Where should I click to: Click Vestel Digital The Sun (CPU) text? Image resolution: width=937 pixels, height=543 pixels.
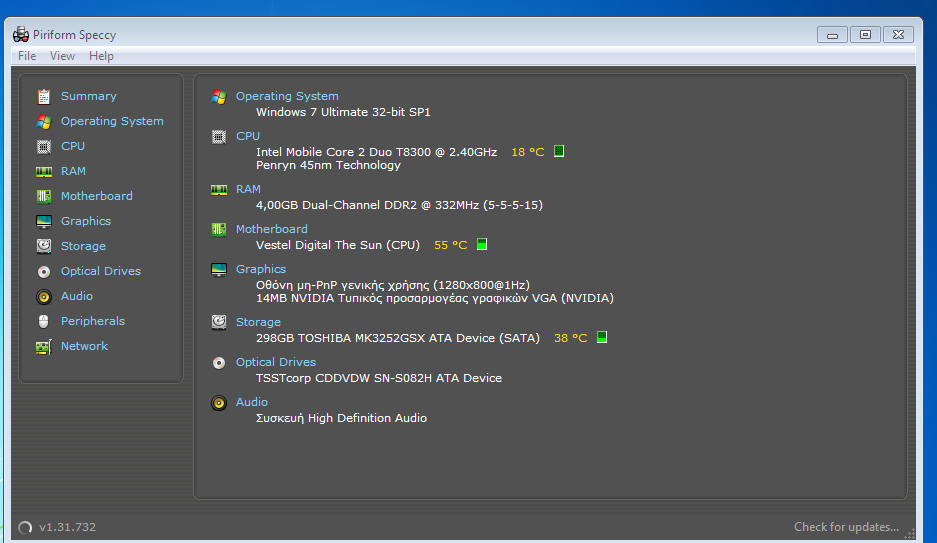pyautogui.click(x=338, y=246)
